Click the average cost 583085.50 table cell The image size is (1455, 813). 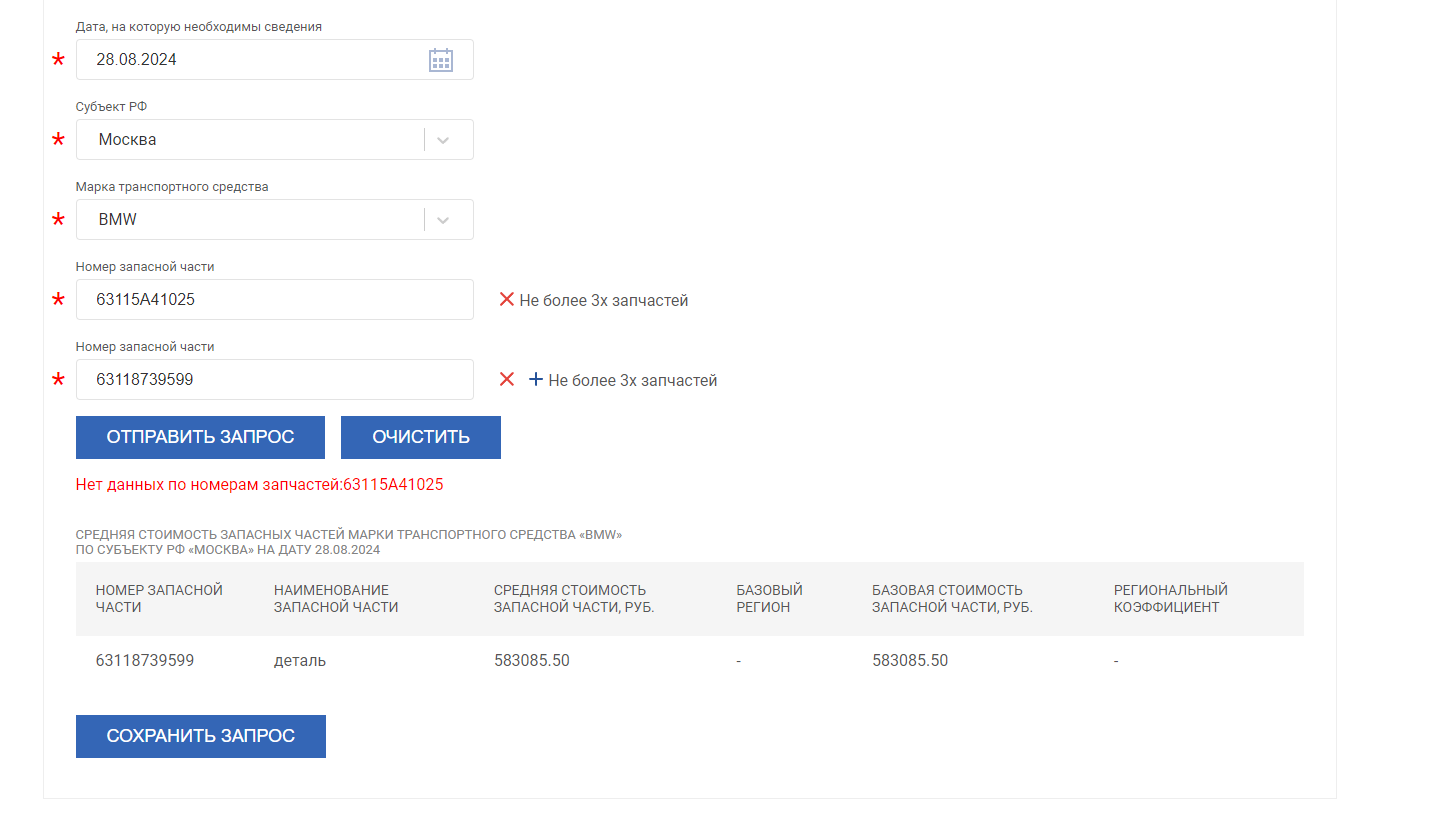tap(531, 661)
